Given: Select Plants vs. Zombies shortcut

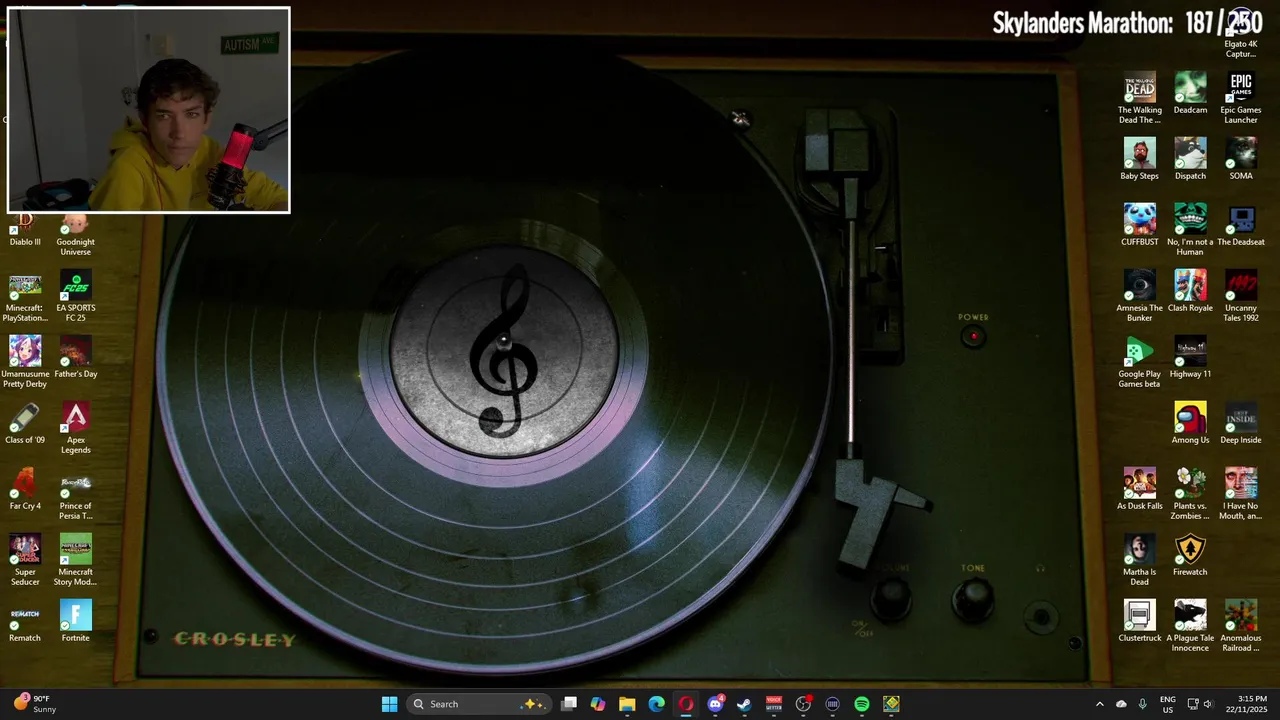Looking at the screenshot, I should click(1190, 494).
